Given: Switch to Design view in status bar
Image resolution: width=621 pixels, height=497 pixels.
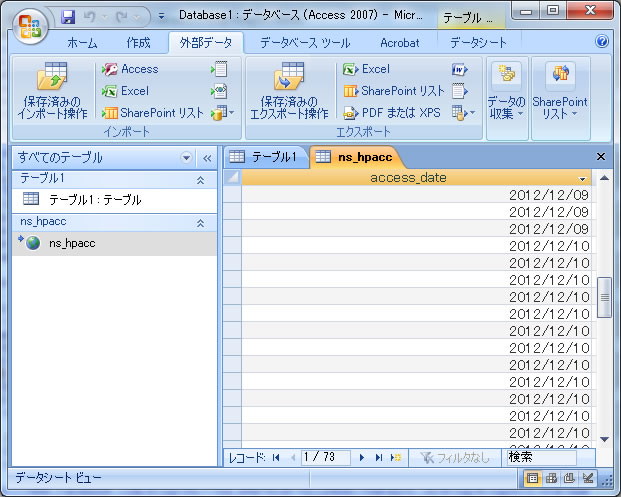Looking at the screenshot, I should pyautogui.click(x=589, y=479).
